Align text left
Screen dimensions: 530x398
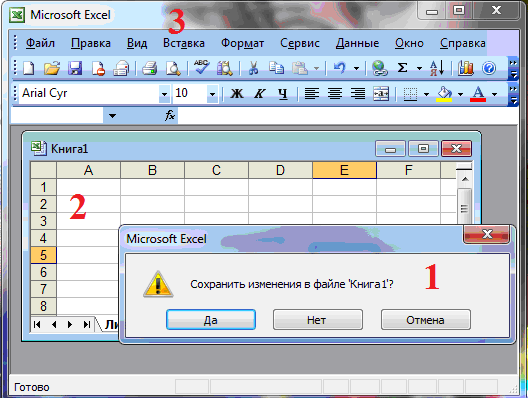[312, 93]
